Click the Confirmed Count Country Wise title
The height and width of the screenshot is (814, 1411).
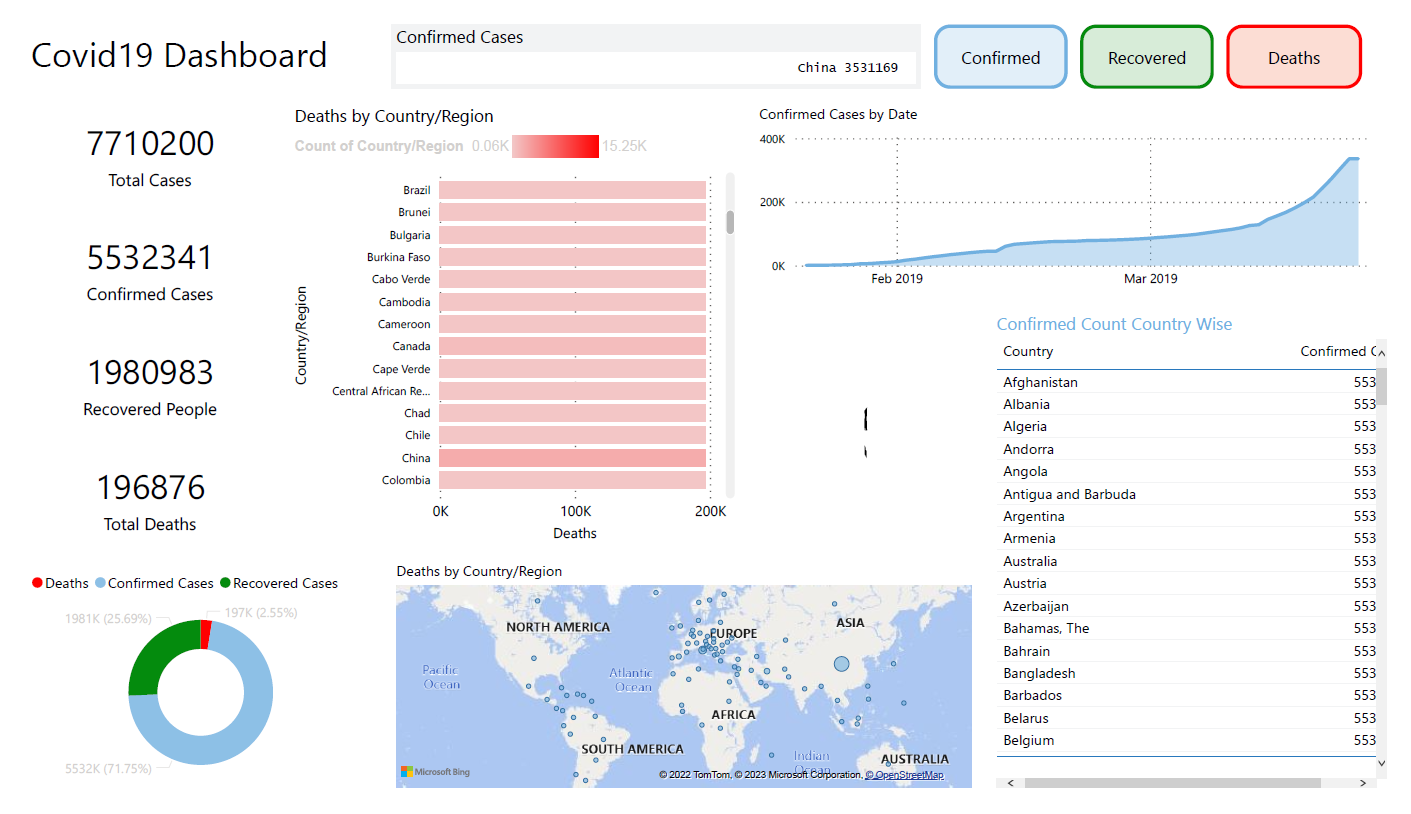tap(1114, 324)
